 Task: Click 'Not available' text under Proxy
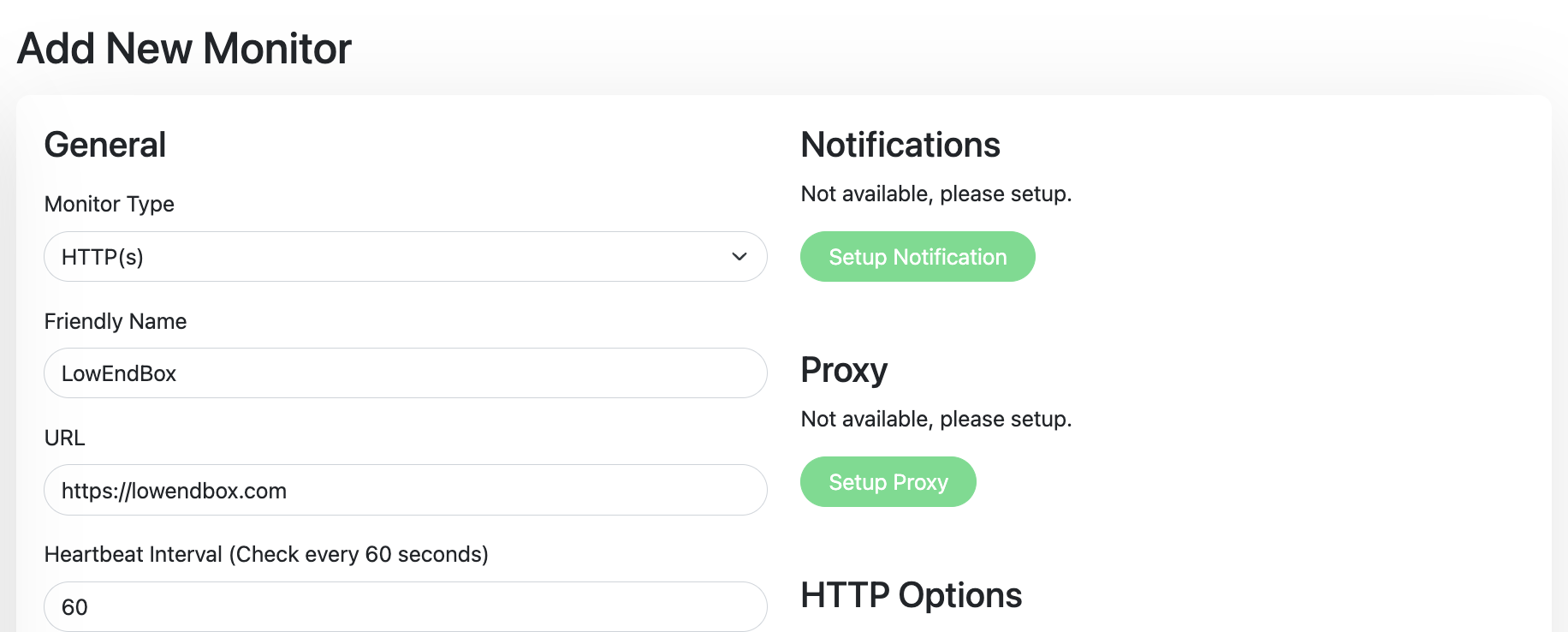point(935,419)
